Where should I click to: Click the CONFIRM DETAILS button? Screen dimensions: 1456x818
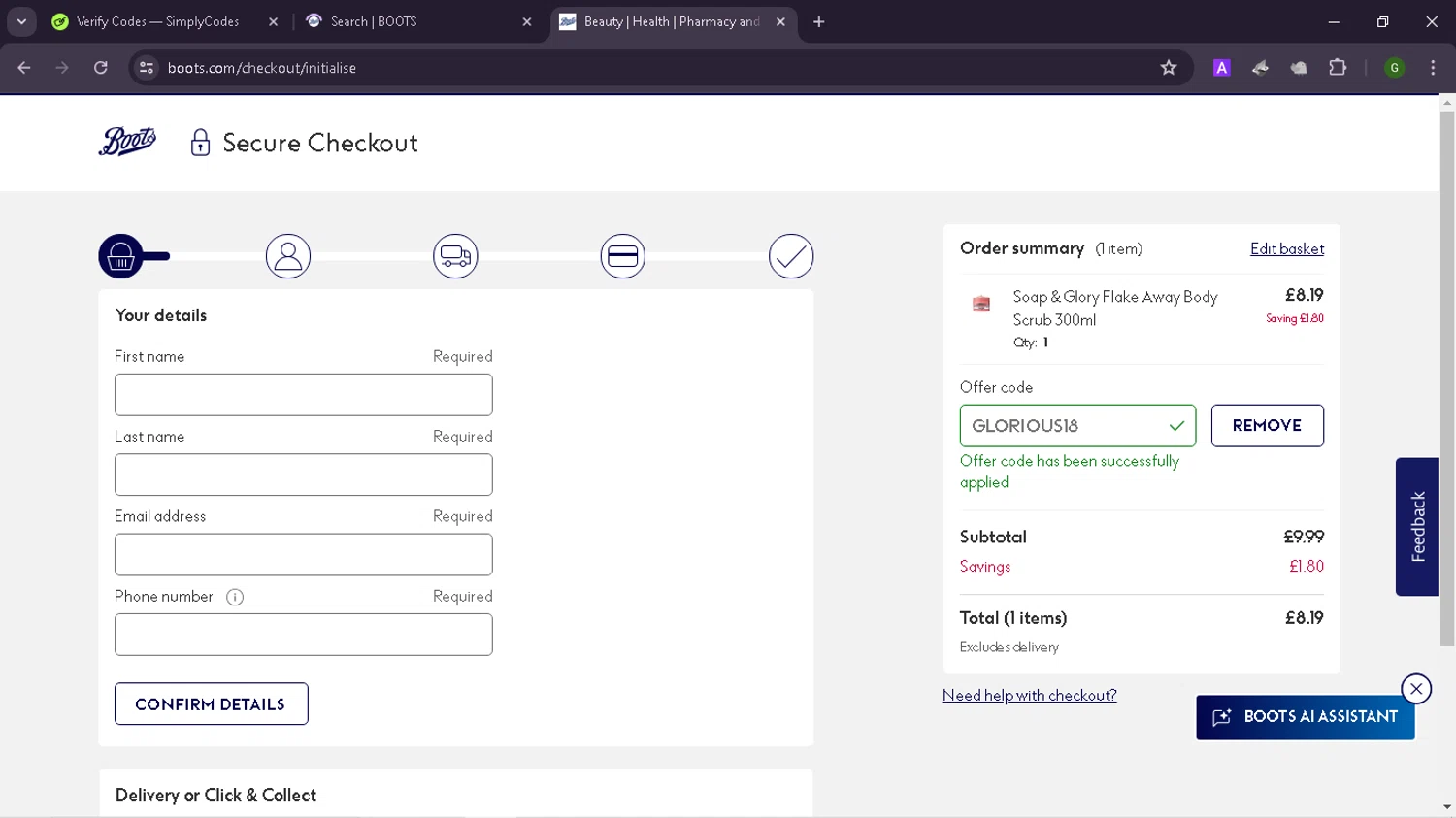click(x=211, y=704)
